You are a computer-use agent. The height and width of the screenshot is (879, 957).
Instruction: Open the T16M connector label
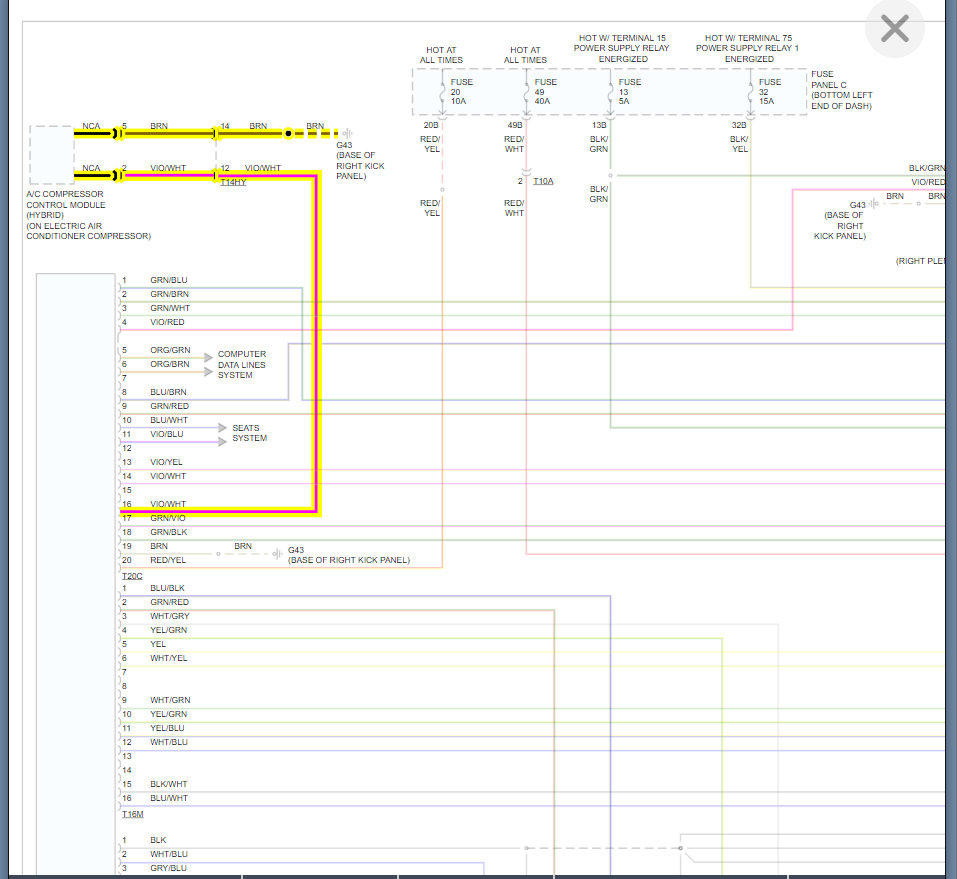132,814
